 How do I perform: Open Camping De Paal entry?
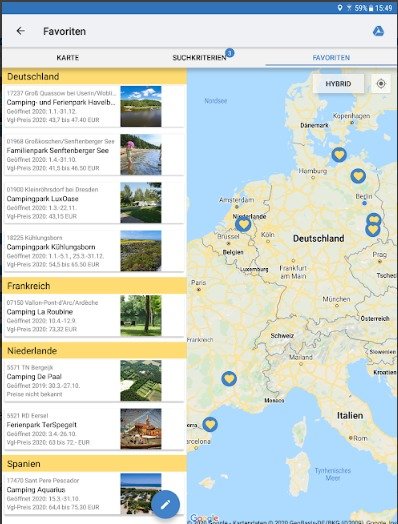pyautogui.click(x=94, y=381)
